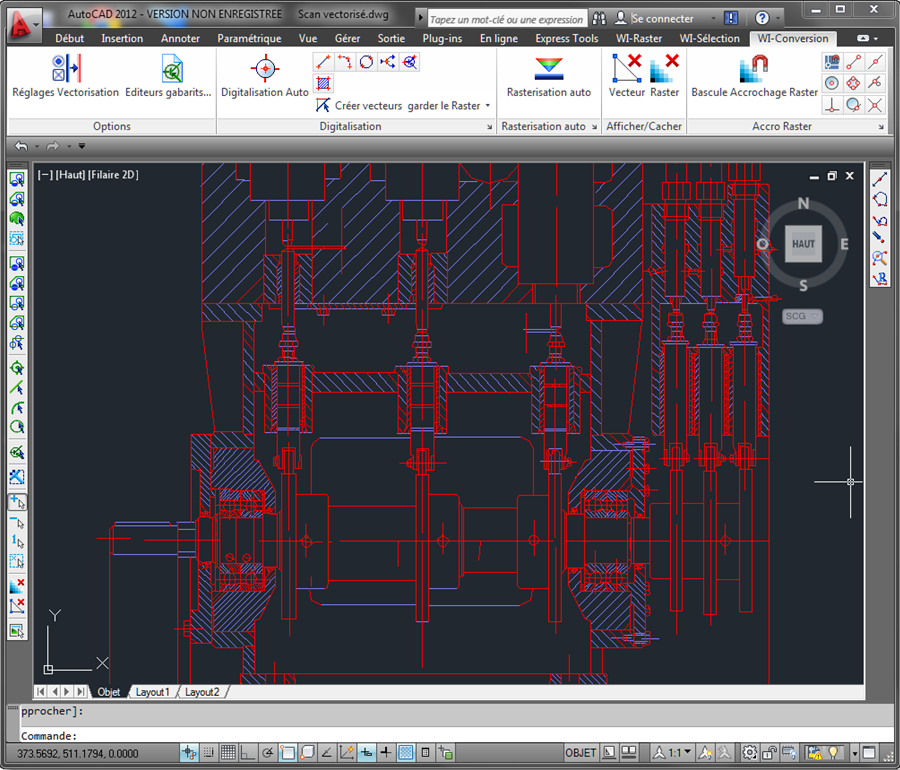The image size is (900, 770).
Task: Open the WI-Raster ribbon tab
Action: [x=639, y=38]
